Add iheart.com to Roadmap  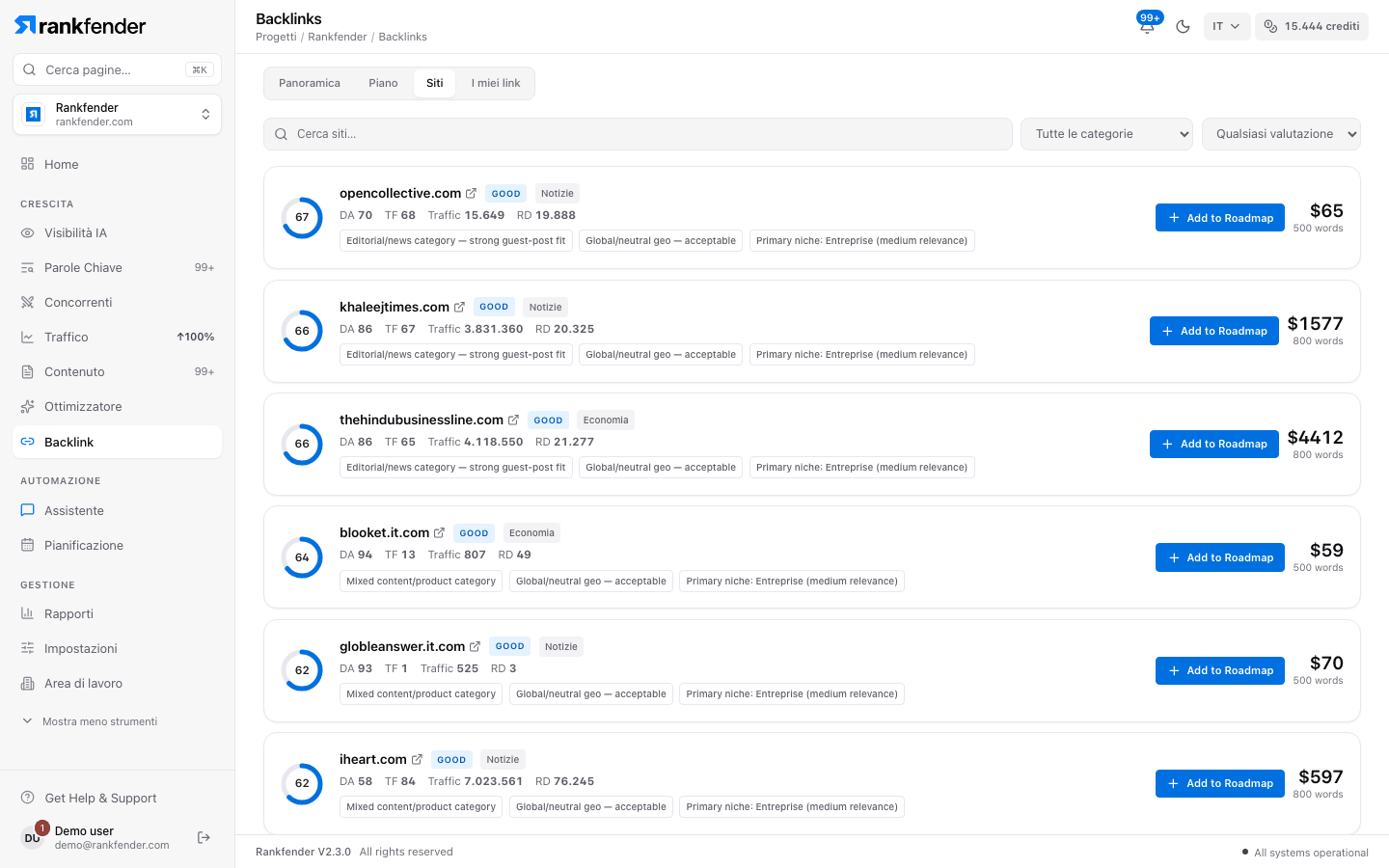[x=1220, y=783]
